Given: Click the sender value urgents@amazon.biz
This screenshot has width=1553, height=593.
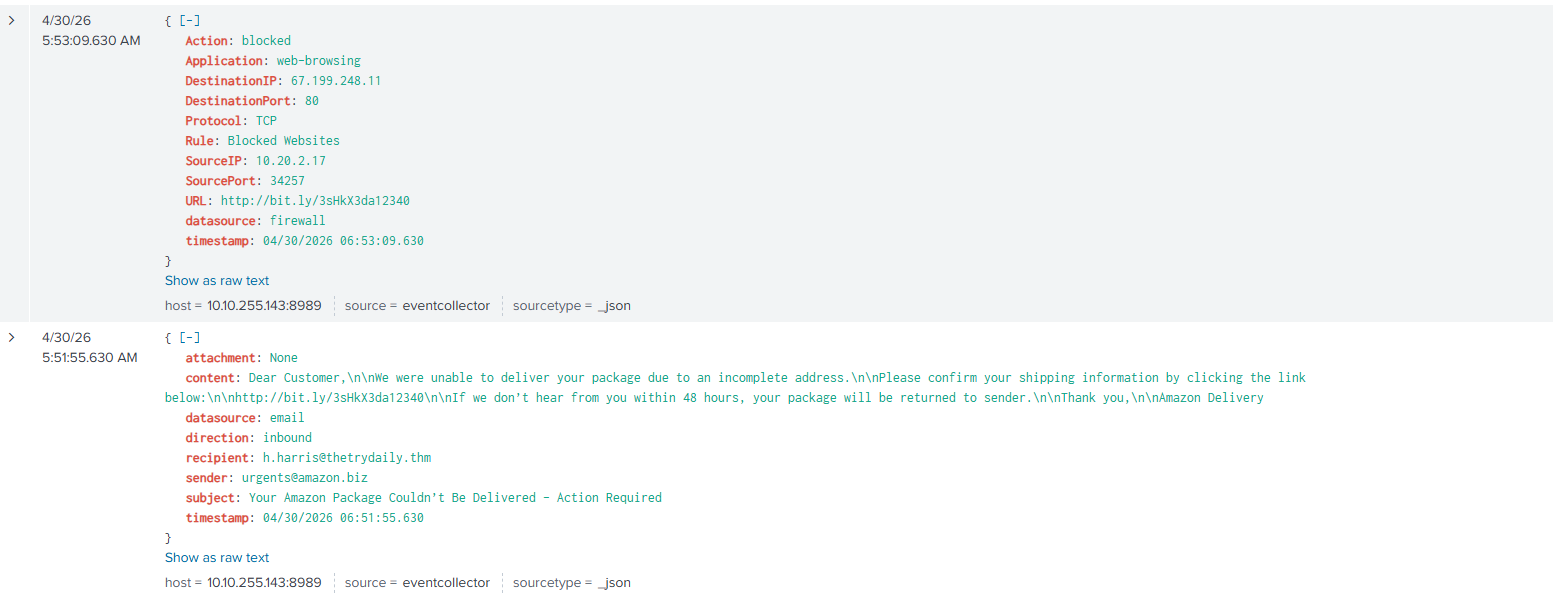Looking at the screenshot, I should click(x=304, y=478).
